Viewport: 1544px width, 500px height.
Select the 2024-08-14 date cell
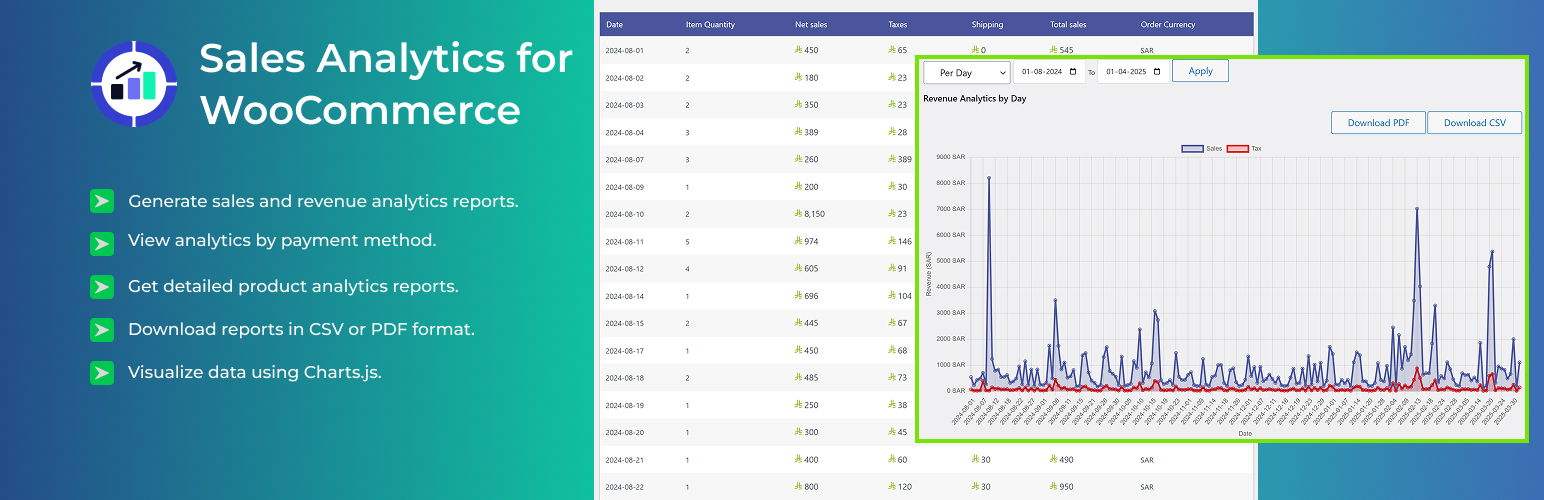click(x=624, y=297)
